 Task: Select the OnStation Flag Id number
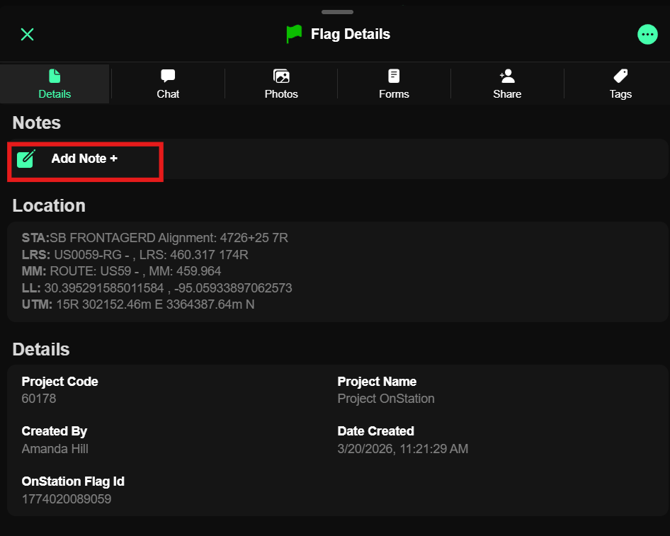click(x=66, y=499)
